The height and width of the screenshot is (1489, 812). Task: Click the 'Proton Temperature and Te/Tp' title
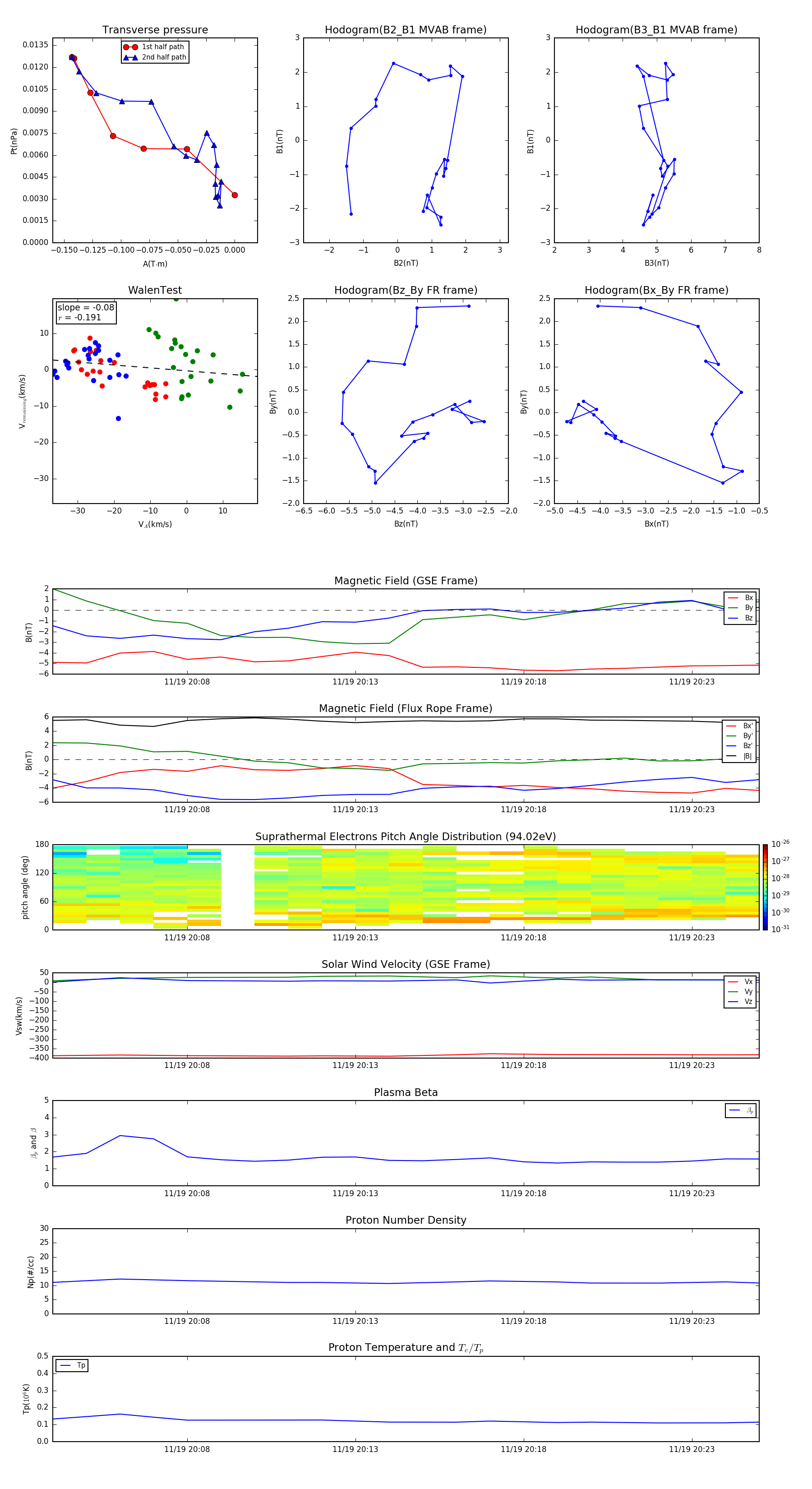click(x=406, y=1348)
